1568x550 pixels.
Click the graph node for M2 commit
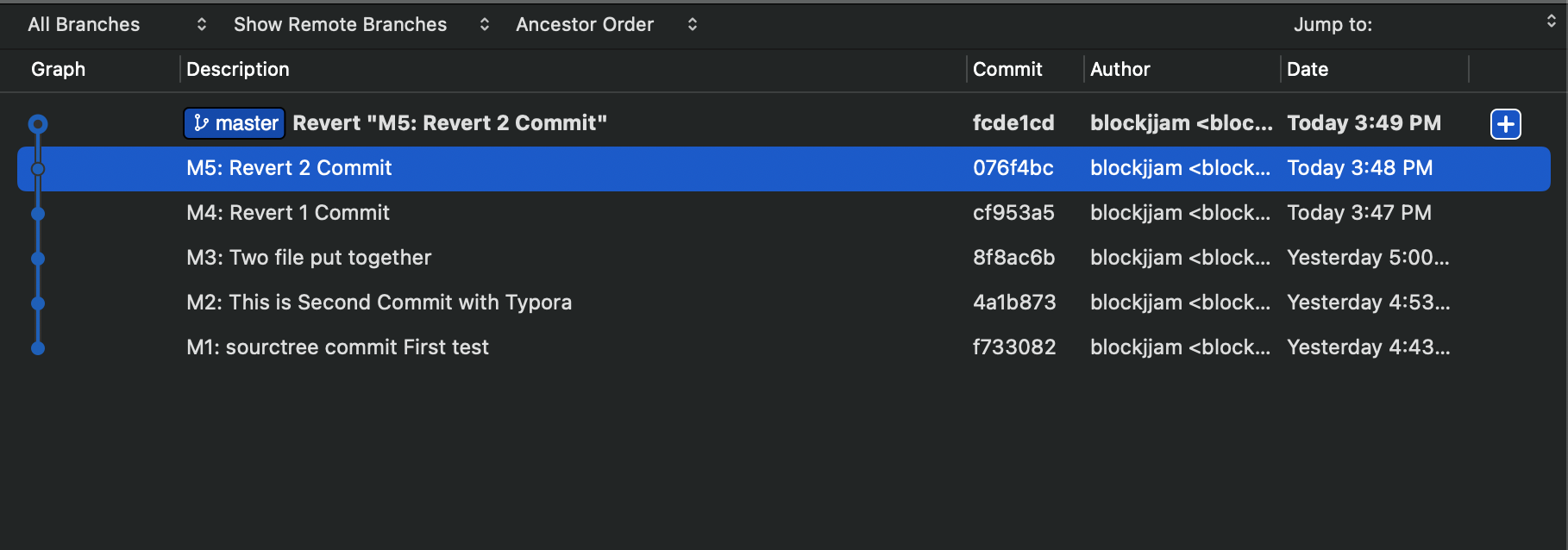tap(38, 303)
